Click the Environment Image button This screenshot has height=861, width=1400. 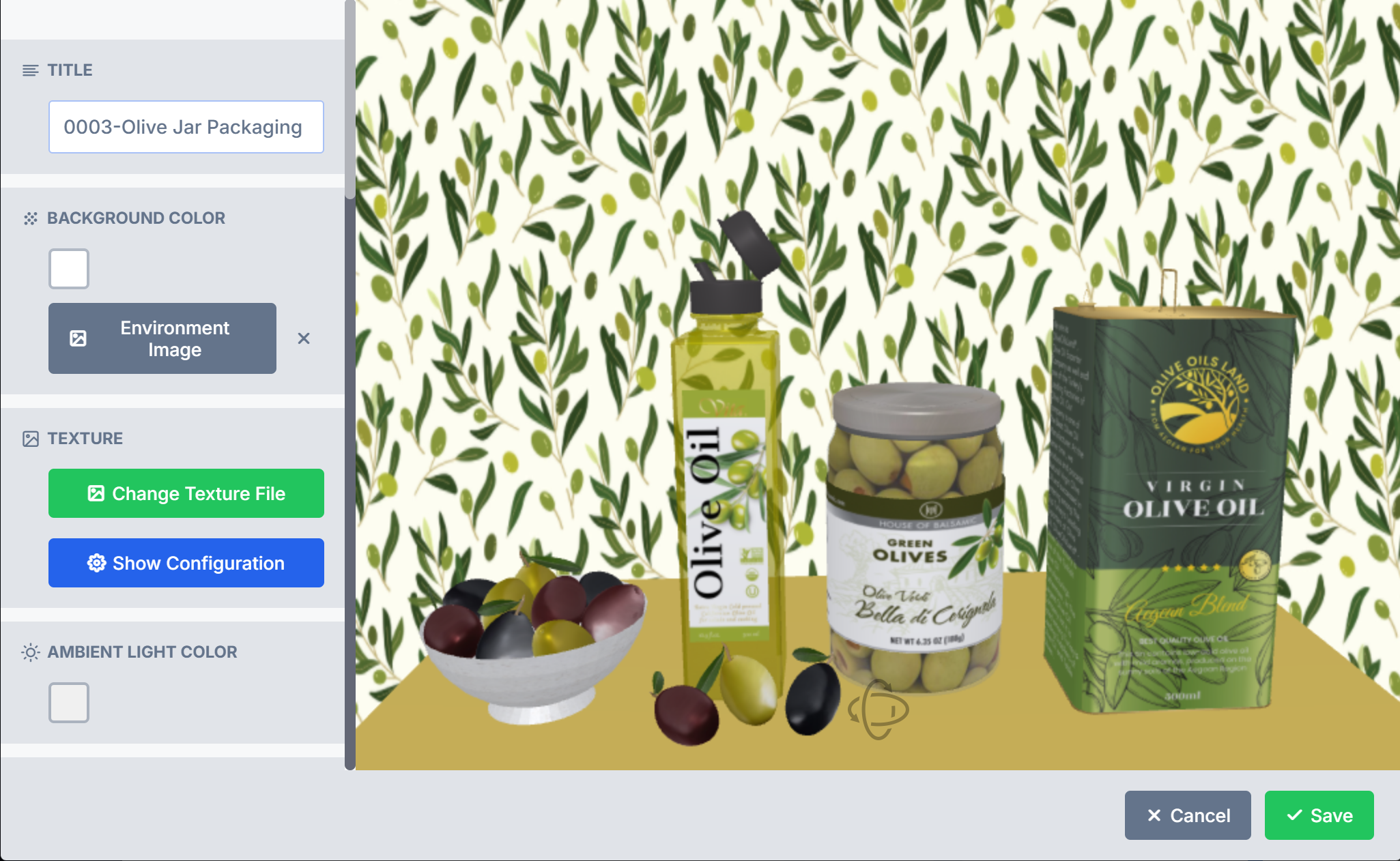pyautogui.click(x=162, y=338)
